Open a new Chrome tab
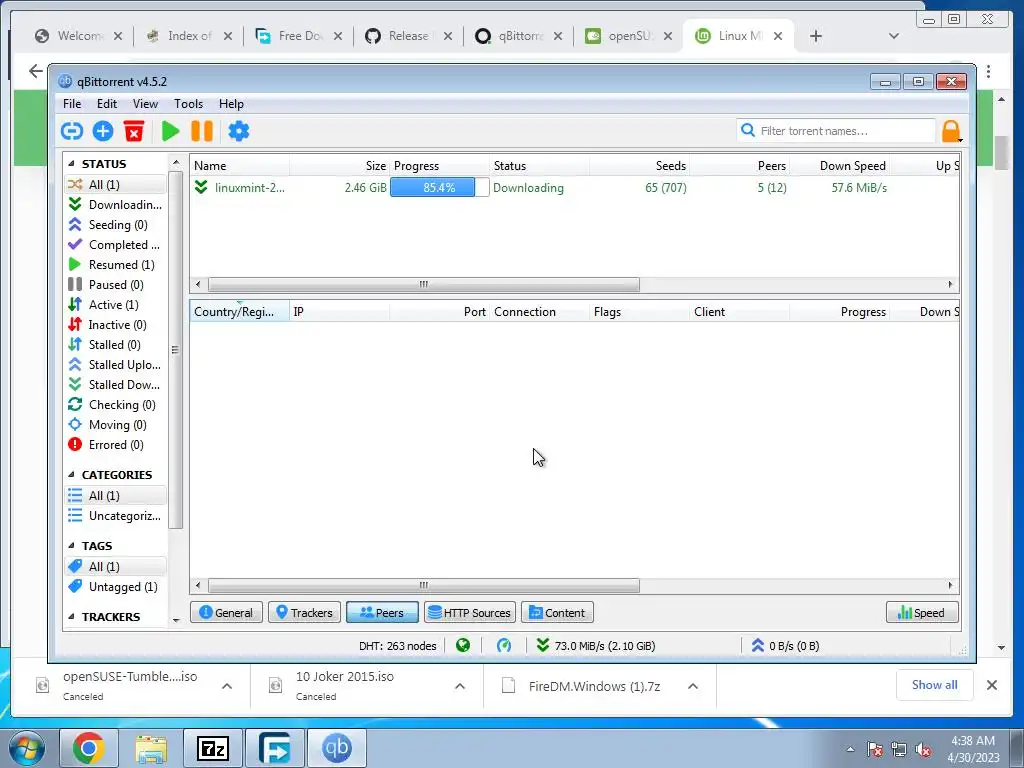Viewport: 1024px width, 768px height. pos(816,36)
